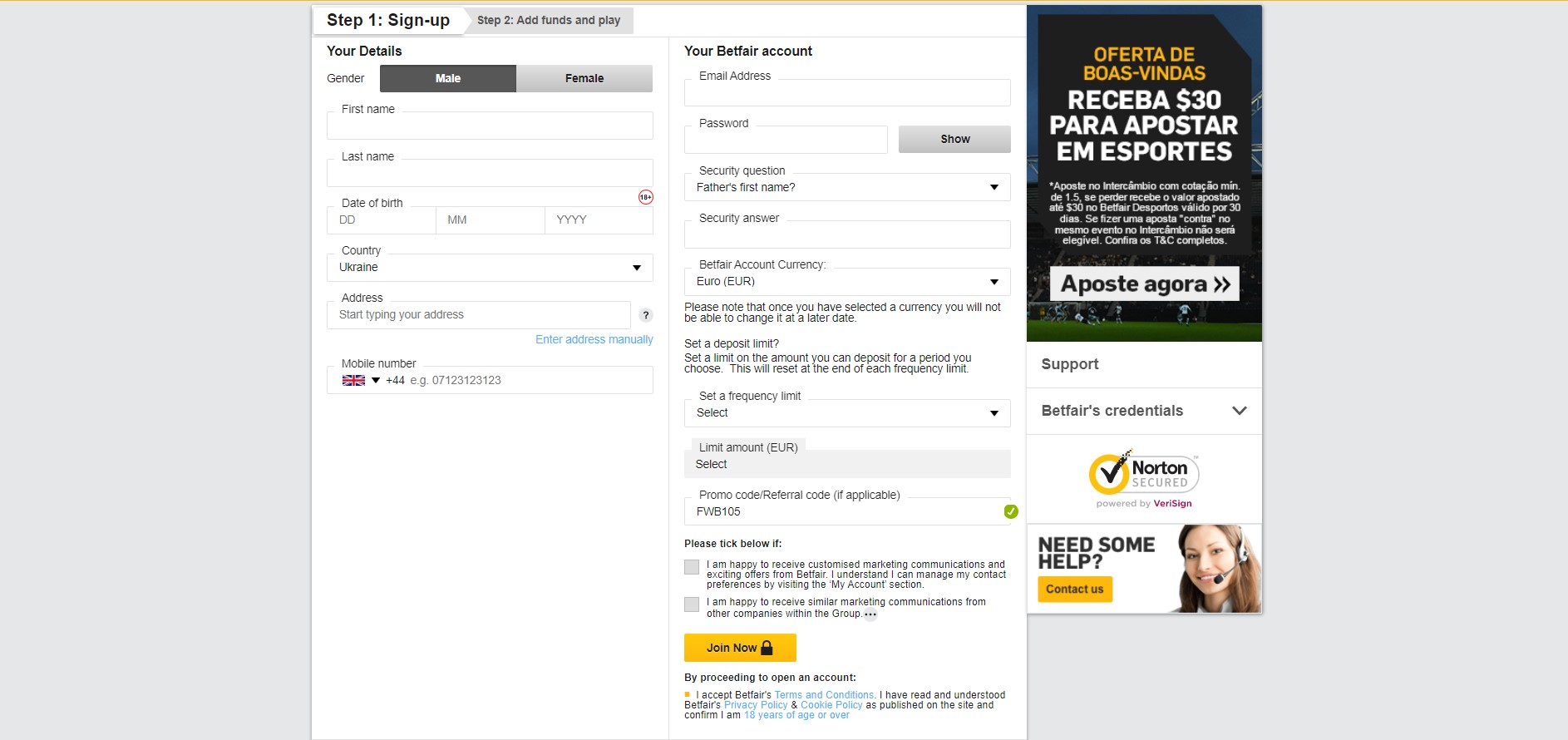1568x740 pixels.
Task: Open the Support section
Action: (x=1144, y=364)
